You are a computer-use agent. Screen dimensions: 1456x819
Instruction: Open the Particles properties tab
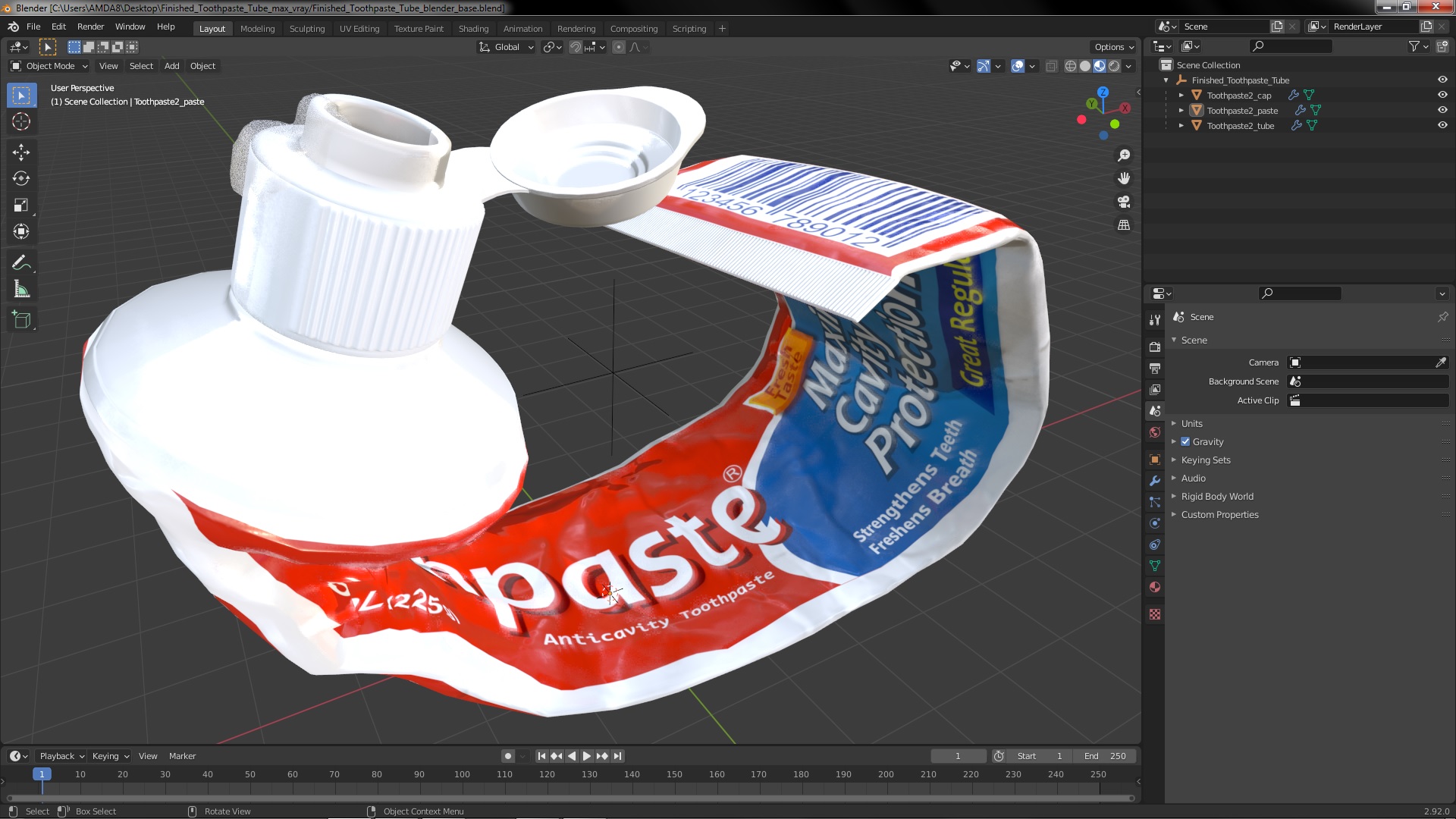pyautogui.click(x=1155, y=502)
